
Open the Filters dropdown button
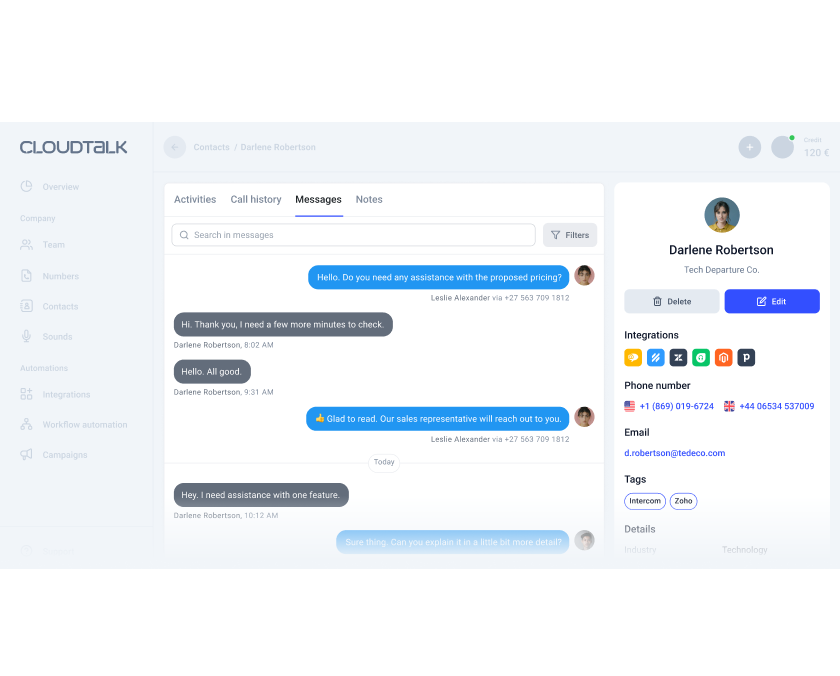(569, 235)
